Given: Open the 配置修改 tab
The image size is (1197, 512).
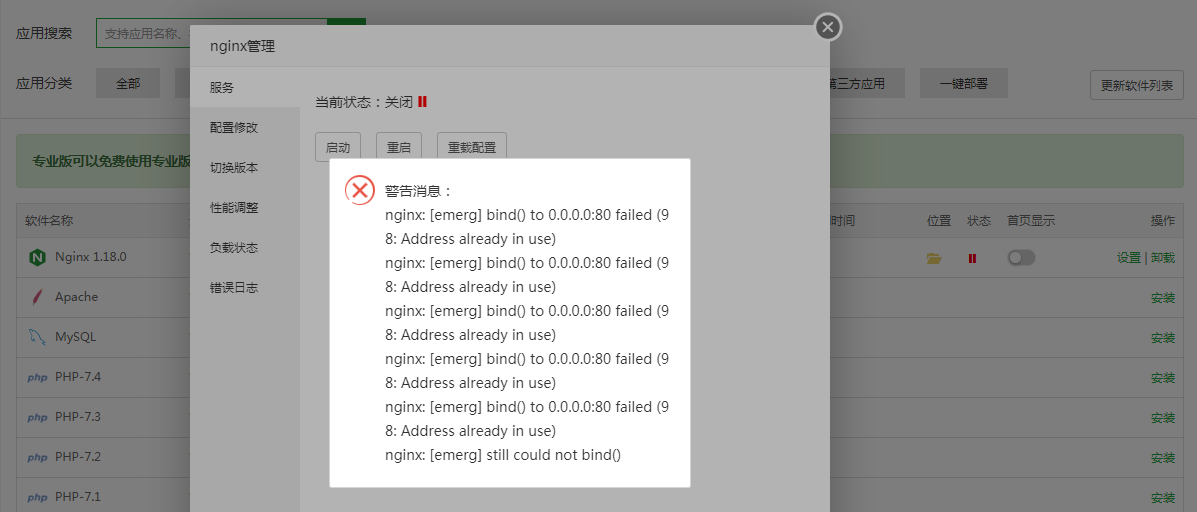Looking at the screenshot, I should pyautogui.click(x=245, y=127).
